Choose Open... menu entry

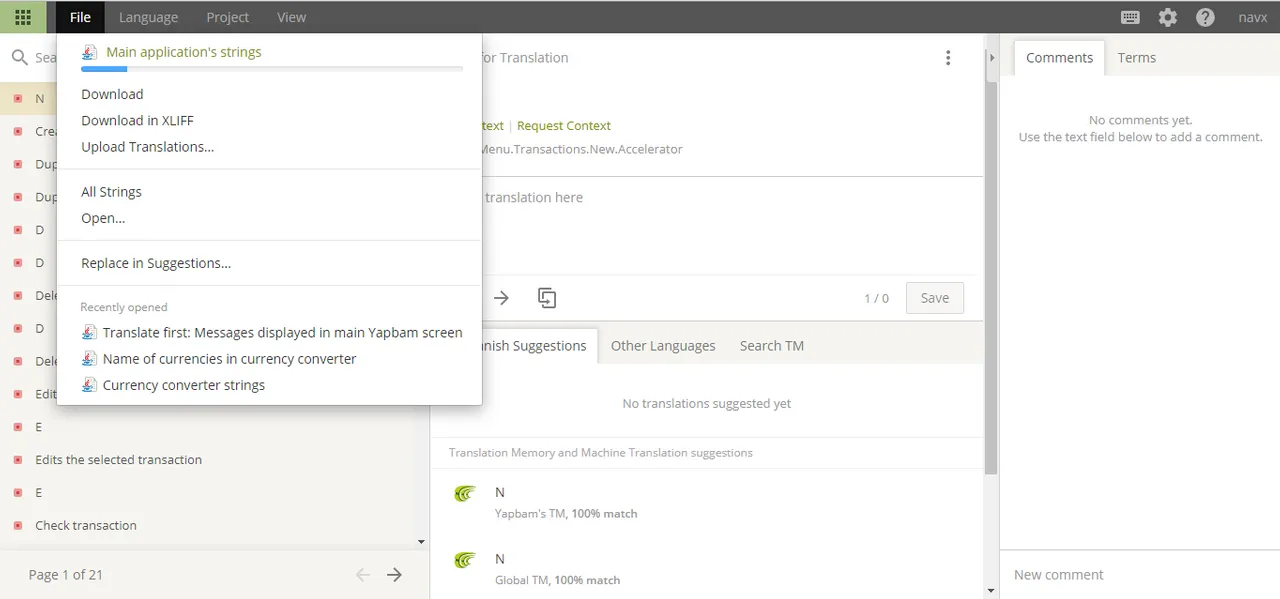(x=103, y=218)
